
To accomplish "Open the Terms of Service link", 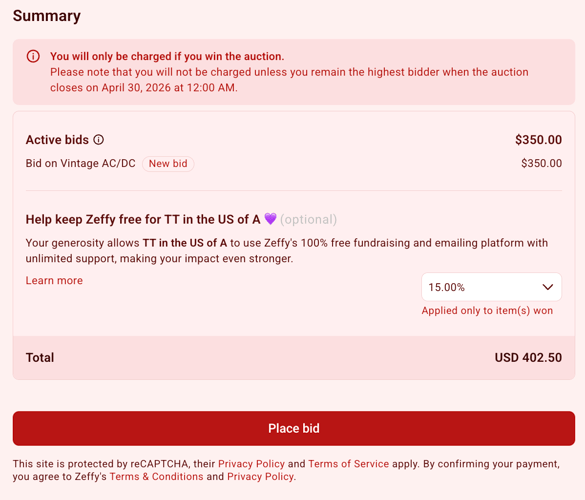I will click(348, 464).
